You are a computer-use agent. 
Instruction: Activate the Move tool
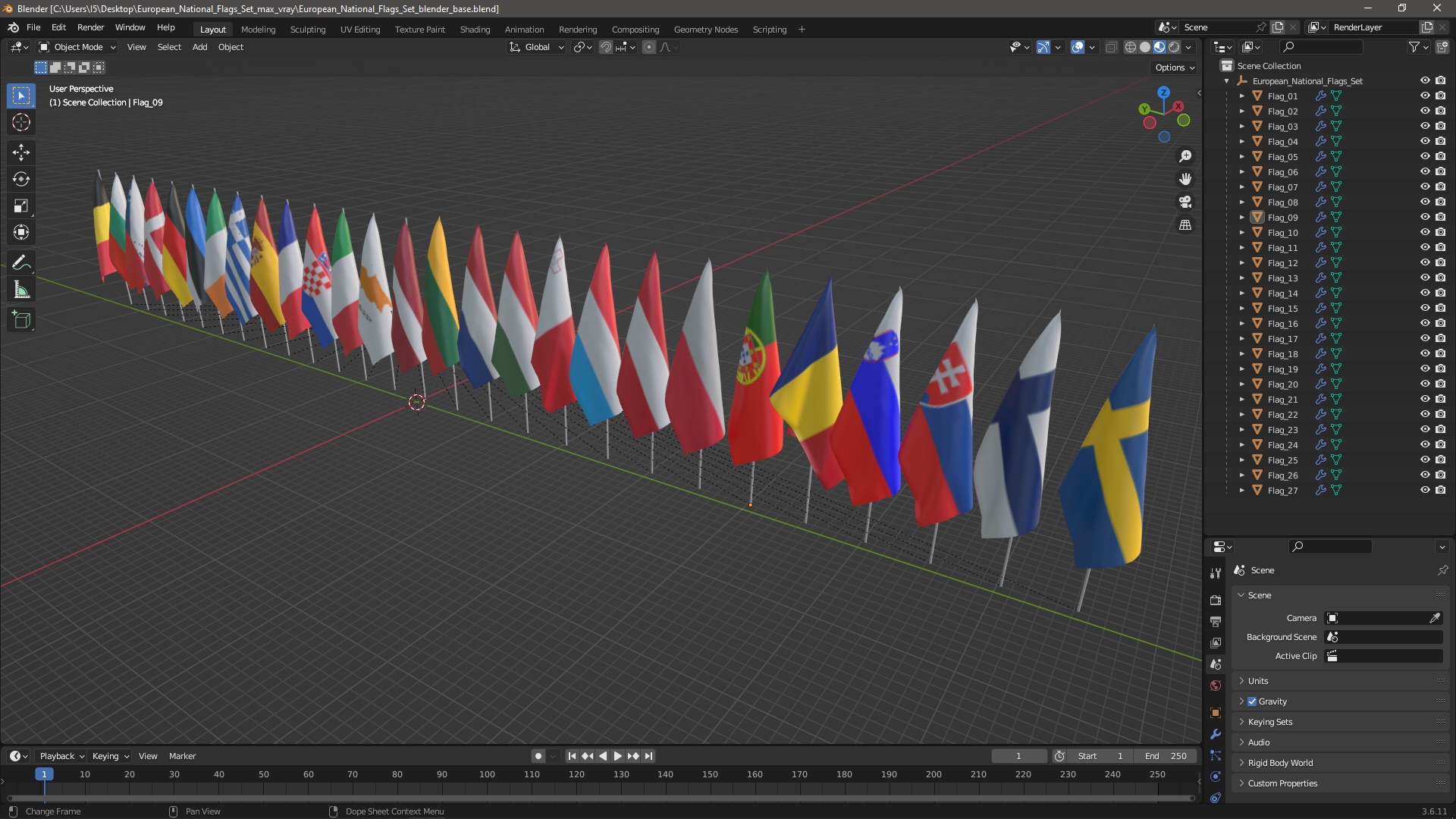pos(21,152)
